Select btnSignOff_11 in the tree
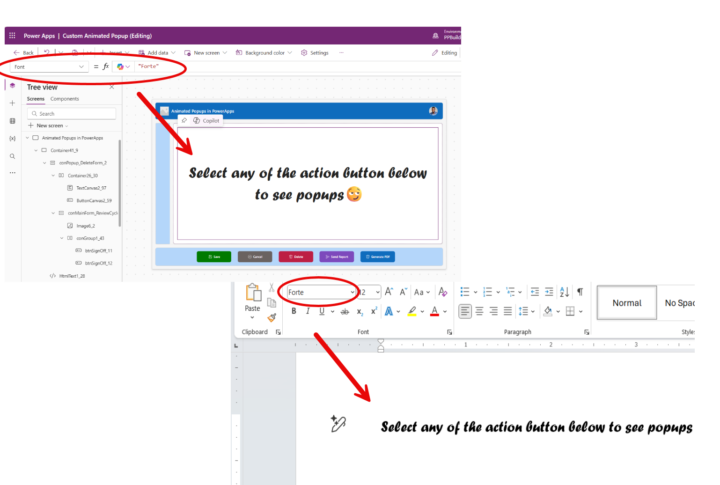 [x=98, y=250]
